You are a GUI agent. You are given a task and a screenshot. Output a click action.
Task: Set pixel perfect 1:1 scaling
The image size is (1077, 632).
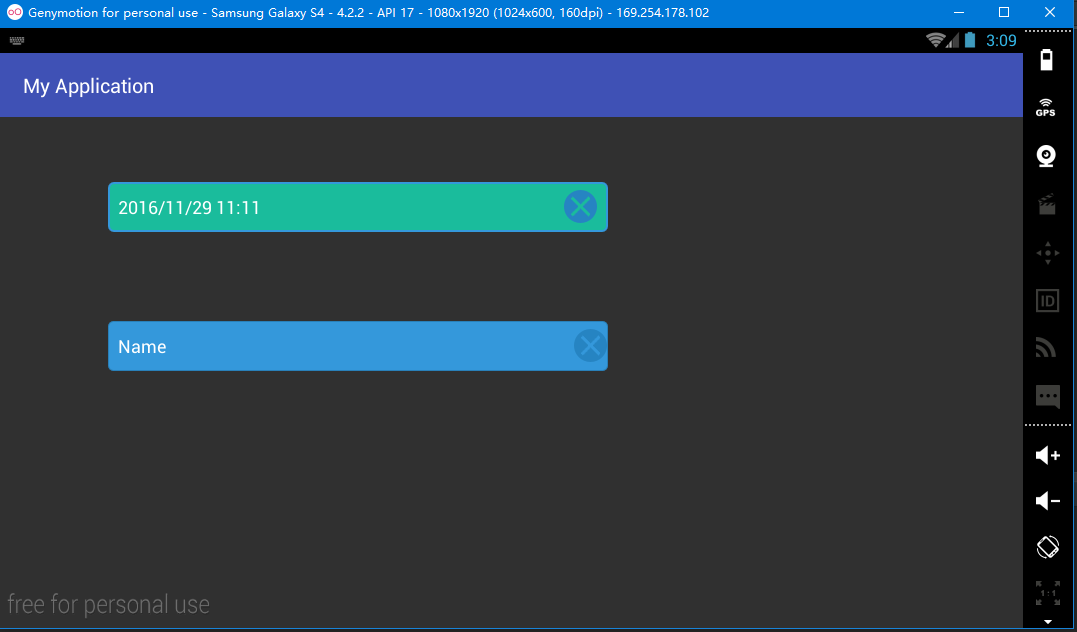click(1047, 593)
